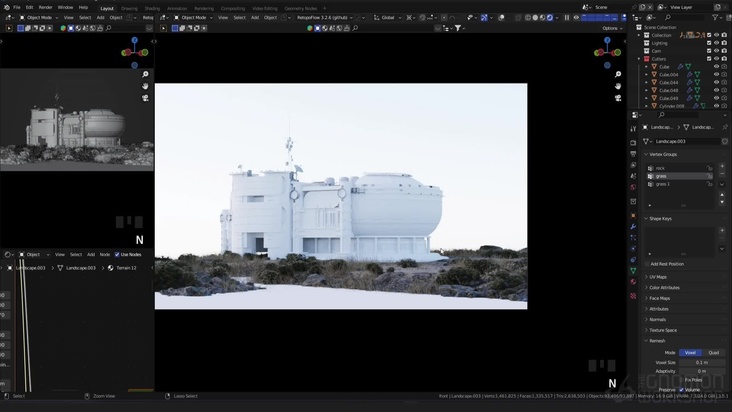Adjust the Voxel Size value field
Viewport: 732px width, 412px height.
(x=702, y=362)
